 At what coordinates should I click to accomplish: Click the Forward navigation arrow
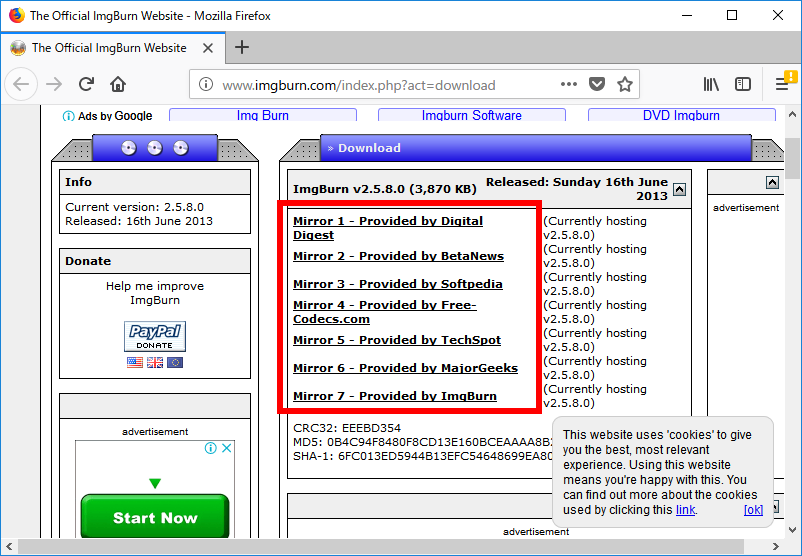click(54, 84)
